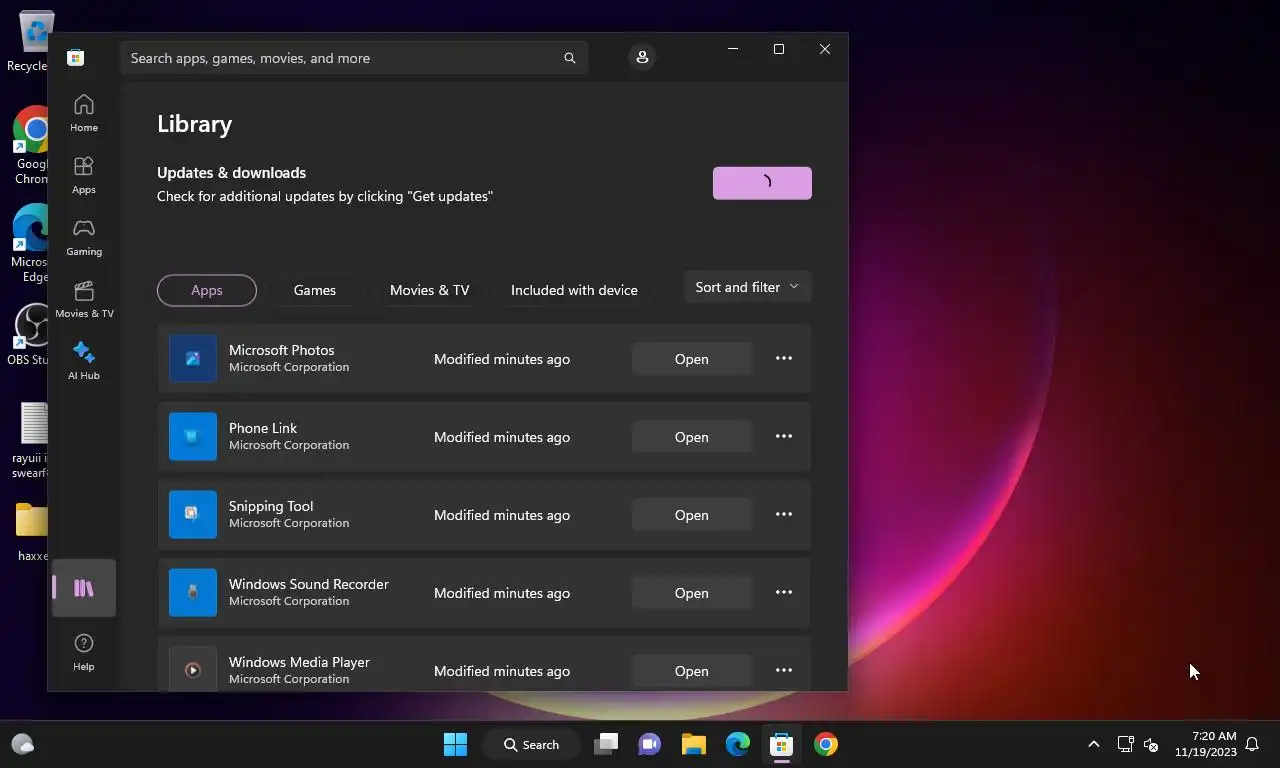The width and height of the screenshot is (1280, 768).
Task: Click taskbar Search box
Action: point(532,744)
